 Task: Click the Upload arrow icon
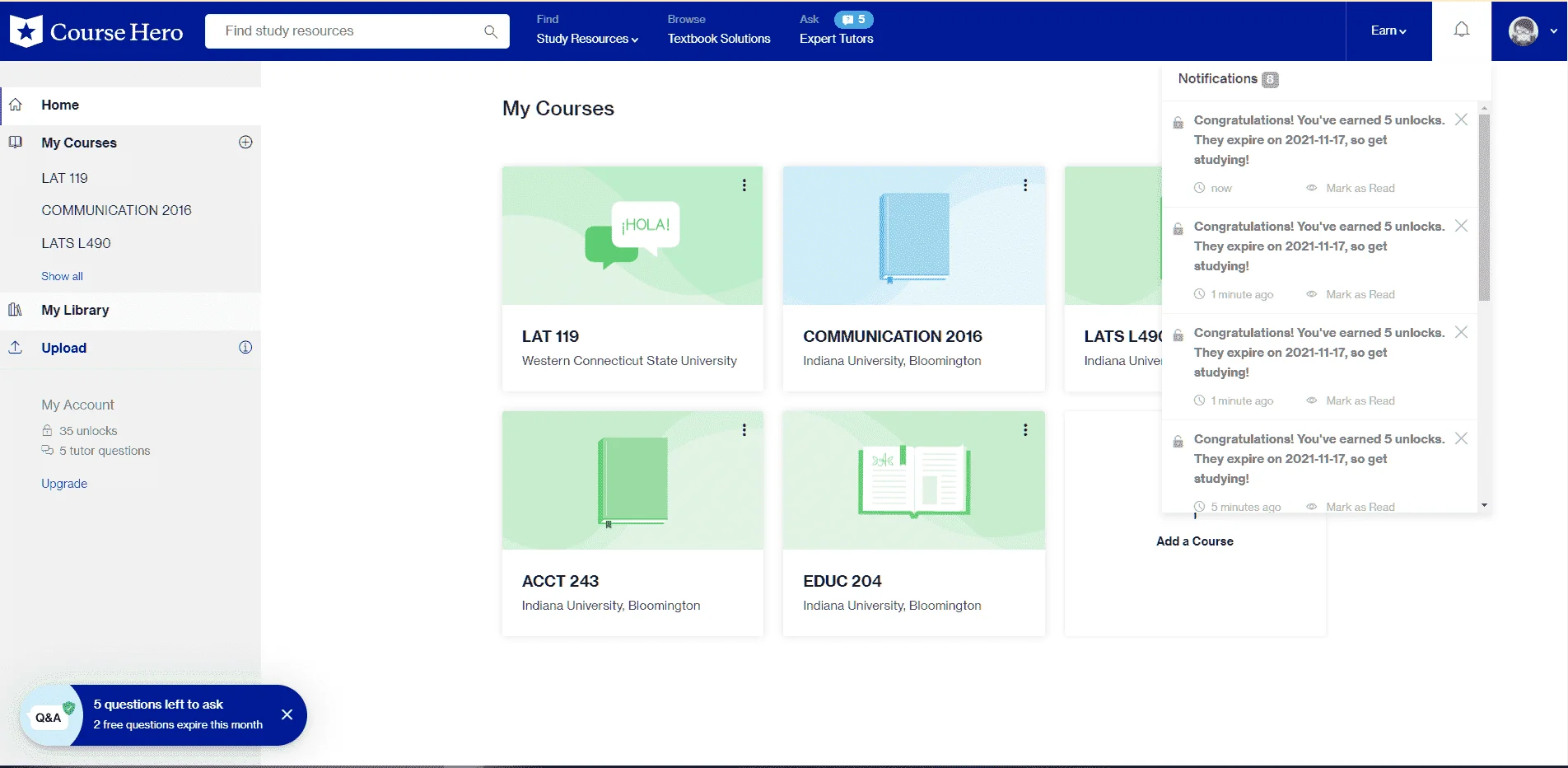tap(16, 347)
